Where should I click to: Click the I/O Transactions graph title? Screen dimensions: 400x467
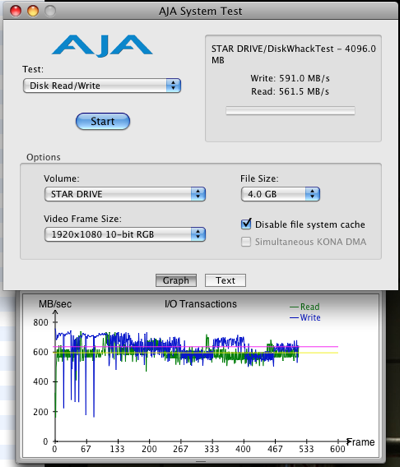201,304
